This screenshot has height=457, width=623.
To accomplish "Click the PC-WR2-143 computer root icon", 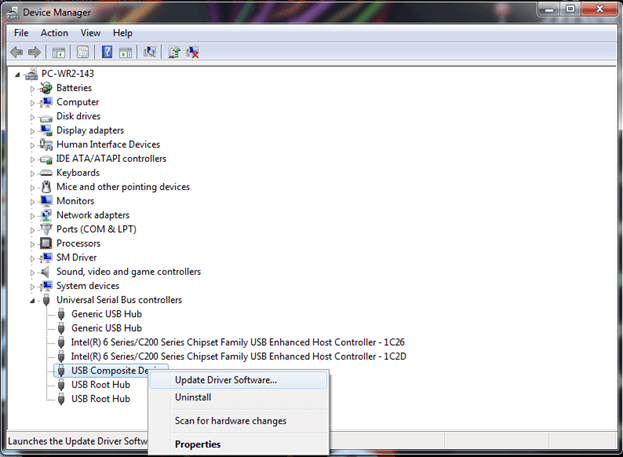I will click(31, 74).
